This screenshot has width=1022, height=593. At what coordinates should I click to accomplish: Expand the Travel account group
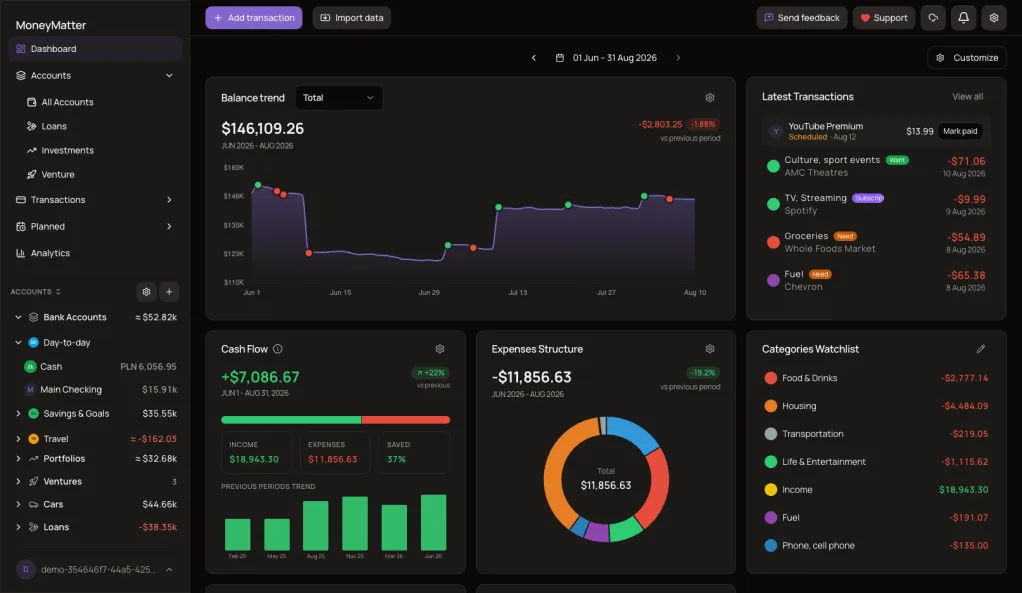(x=18, y=439)
